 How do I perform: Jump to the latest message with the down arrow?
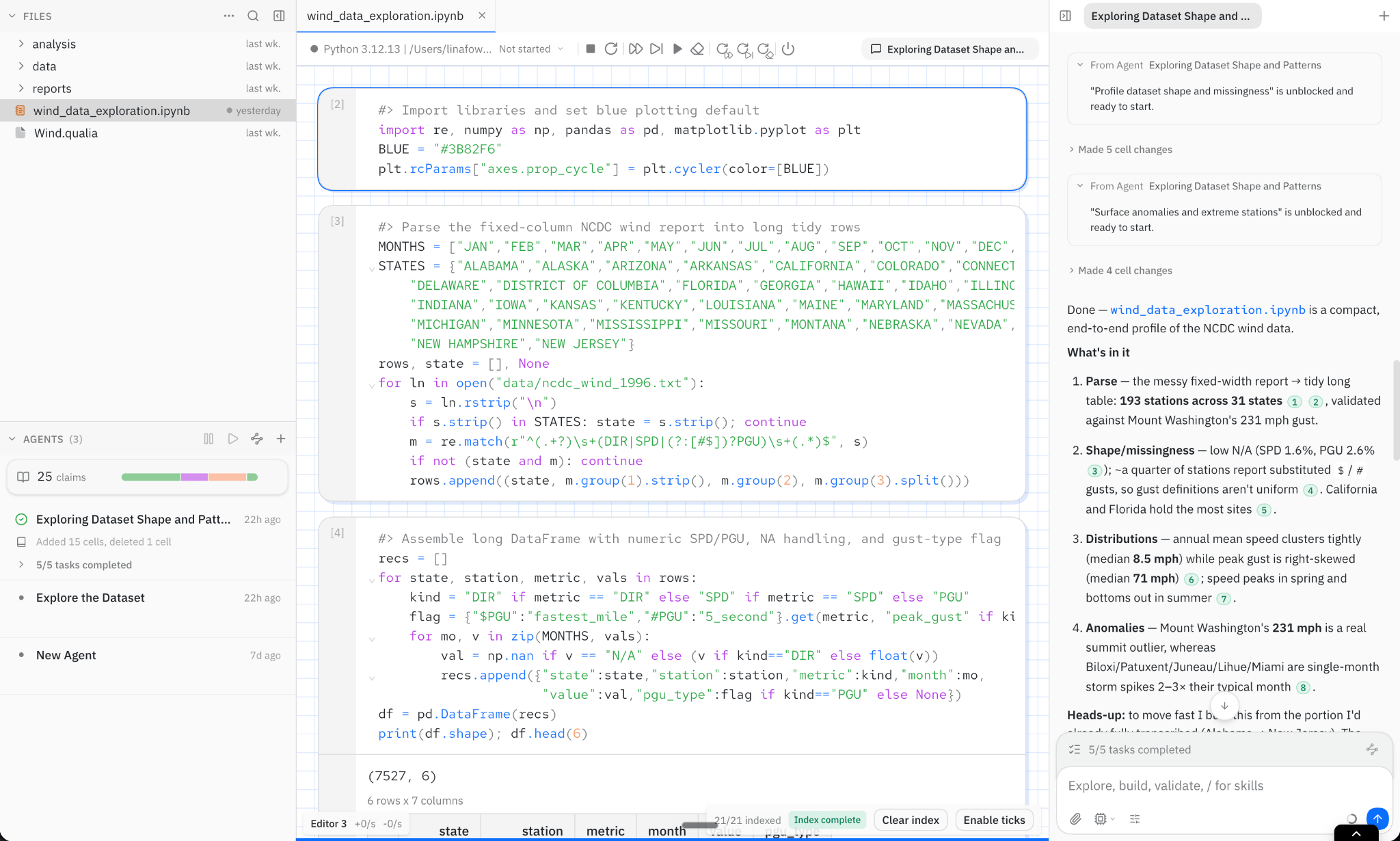[x=1224, y=706]
